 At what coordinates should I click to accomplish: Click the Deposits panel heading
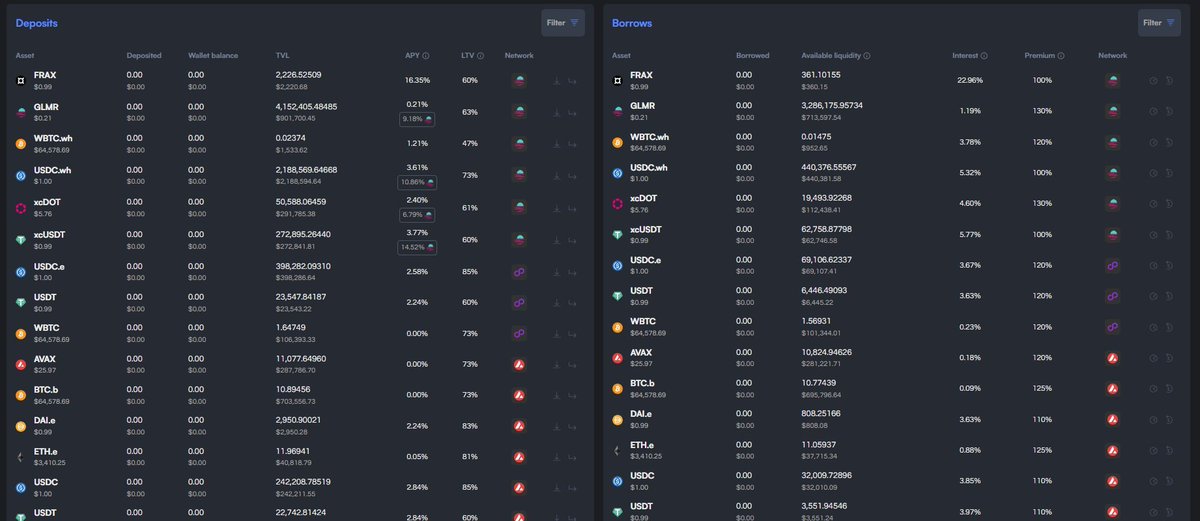35,22
